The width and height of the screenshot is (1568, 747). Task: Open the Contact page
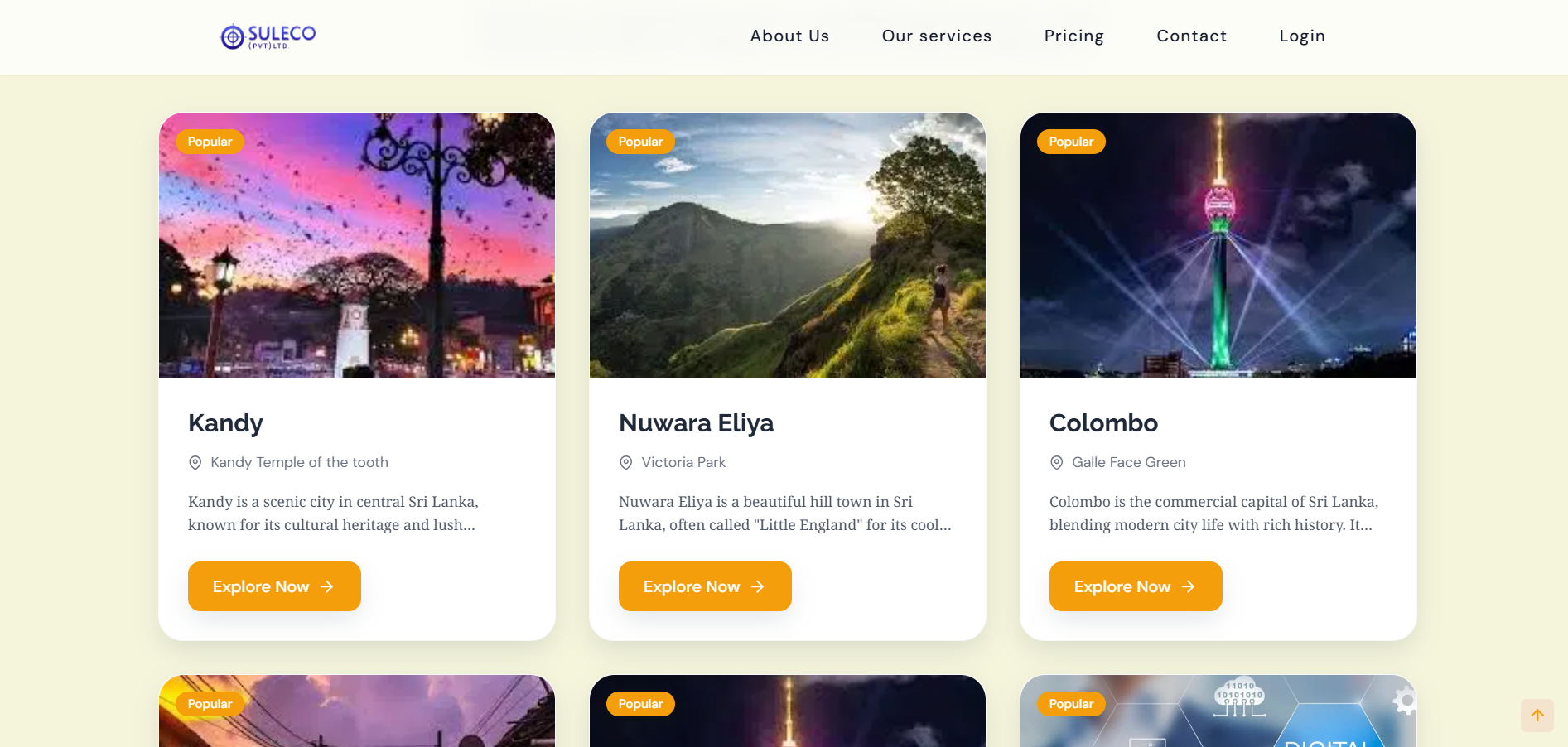click(1191, 36)
